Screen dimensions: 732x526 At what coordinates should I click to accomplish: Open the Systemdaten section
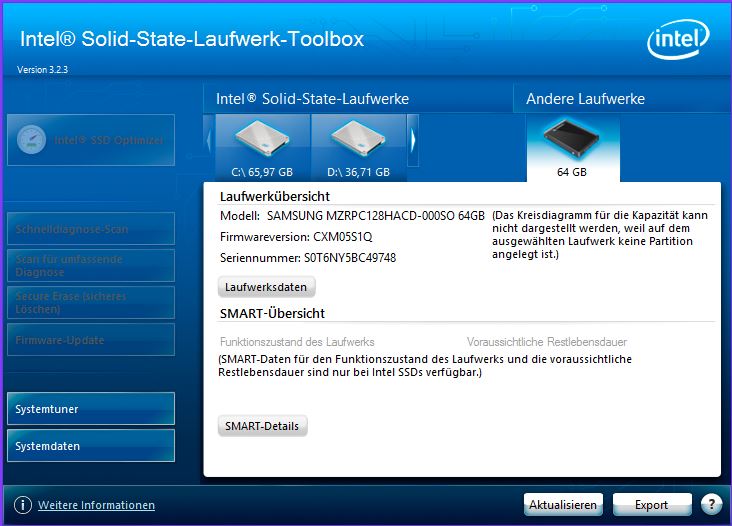tap(91, 446)
